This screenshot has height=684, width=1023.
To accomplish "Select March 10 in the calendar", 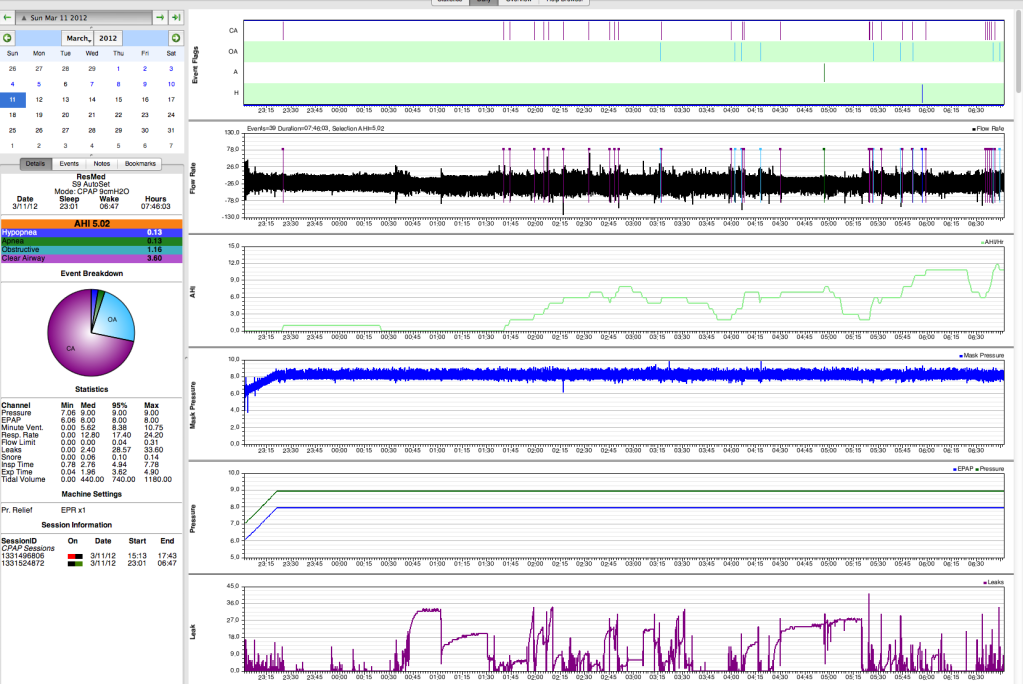I will [x=171, y=84].
